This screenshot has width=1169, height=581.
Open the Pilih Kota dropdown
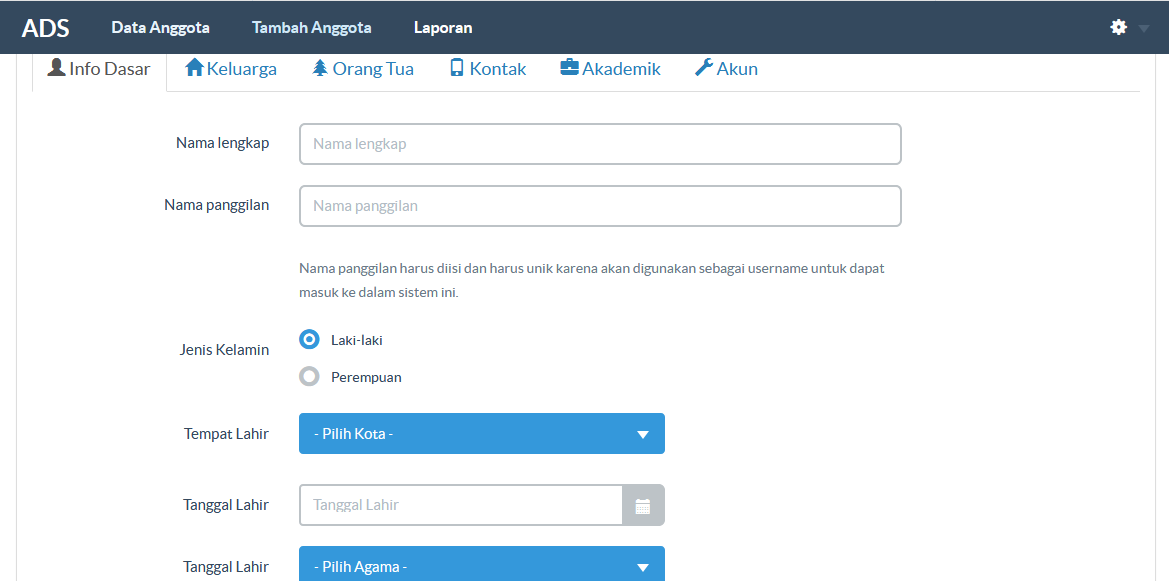[x=481, y=433]
